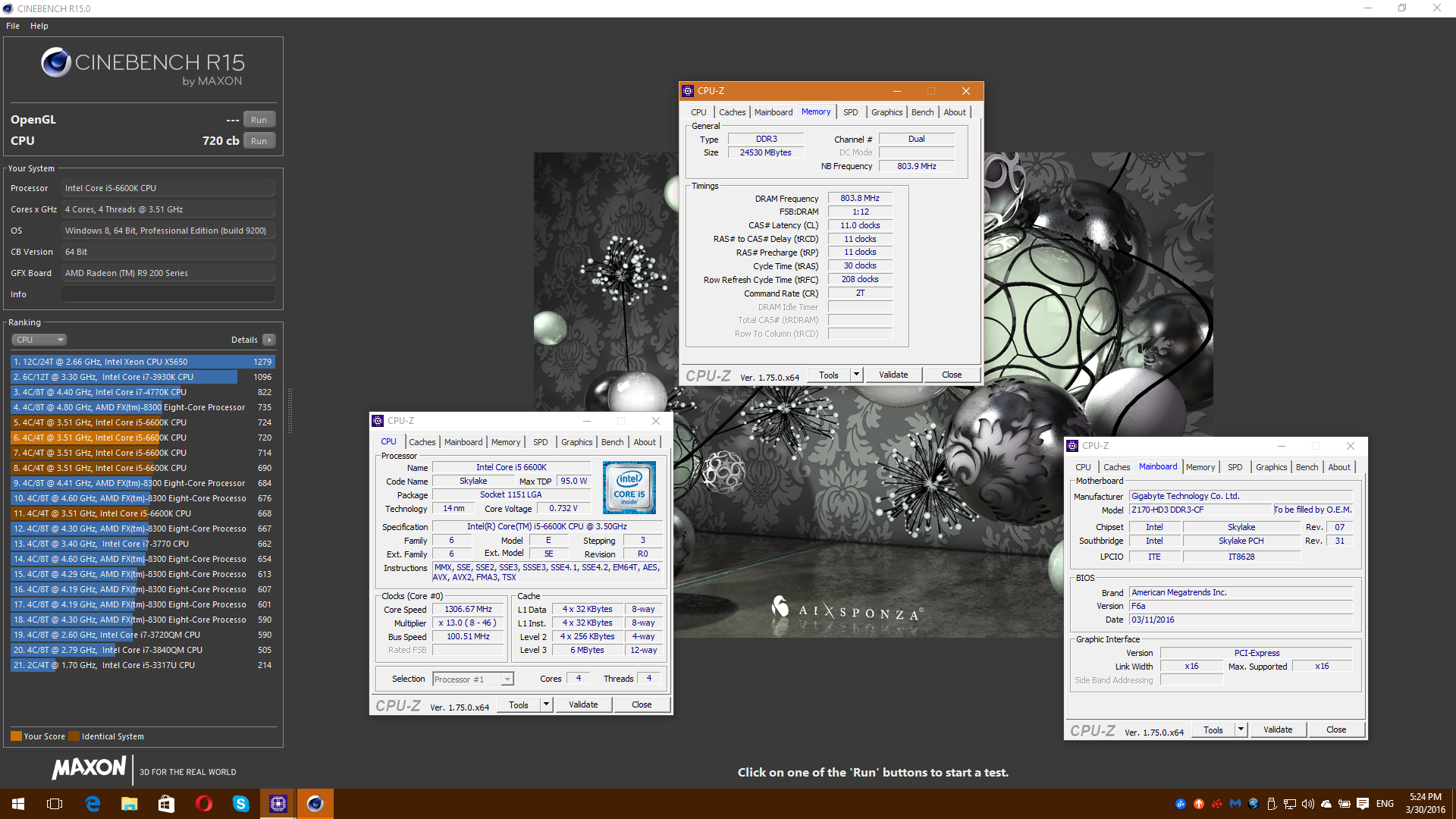Screen dimensions: 1456x819
Task: Open OneDrive cloud icon in system tray
Action: [x=1326, y=804]
